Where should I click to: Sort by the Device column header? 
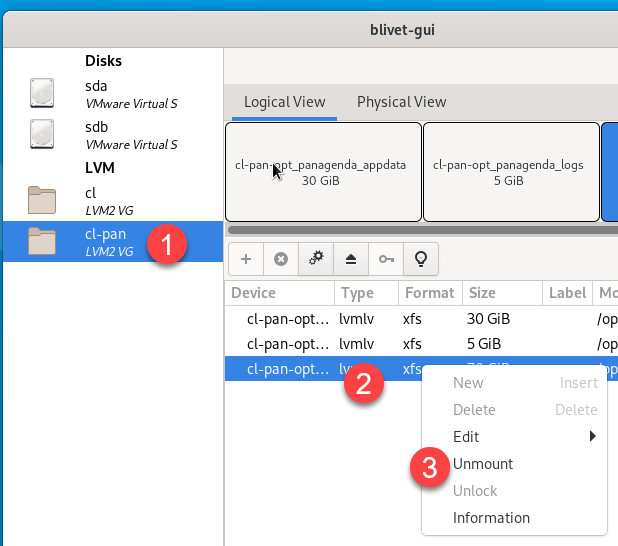point(280,293)
